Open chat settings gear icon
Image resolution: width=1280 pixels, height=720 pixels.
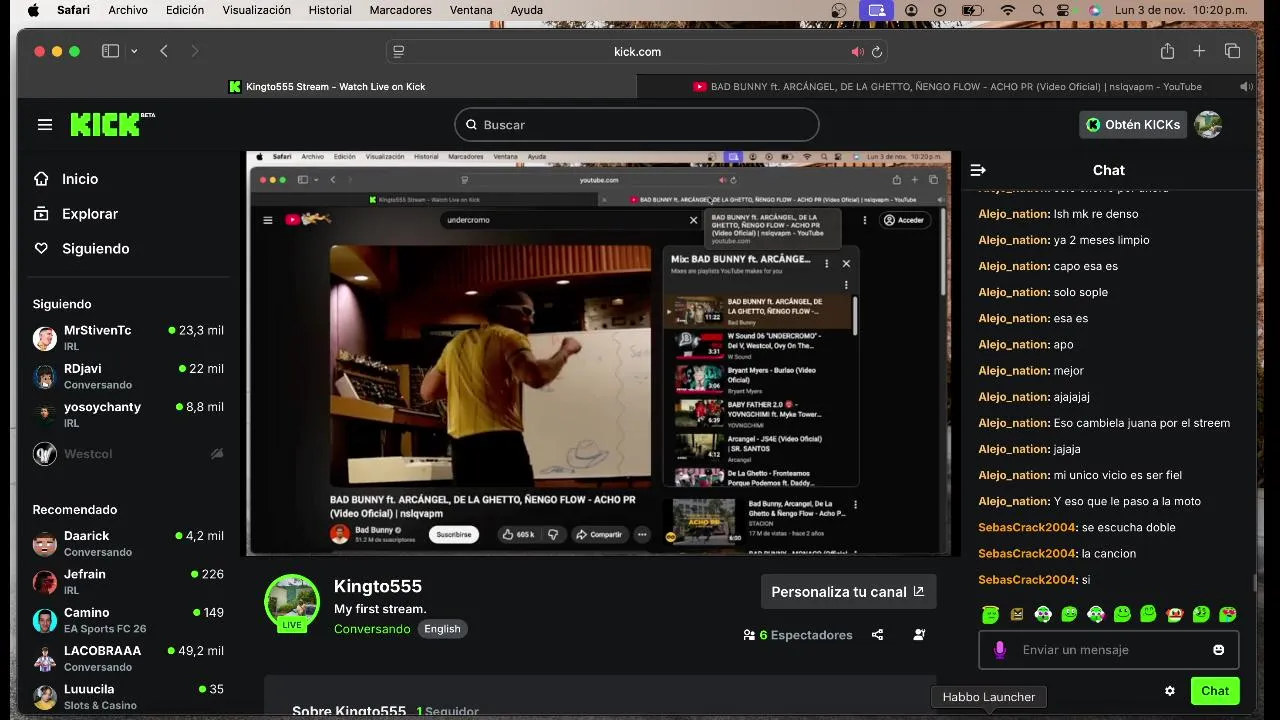tap(1169, 691)
